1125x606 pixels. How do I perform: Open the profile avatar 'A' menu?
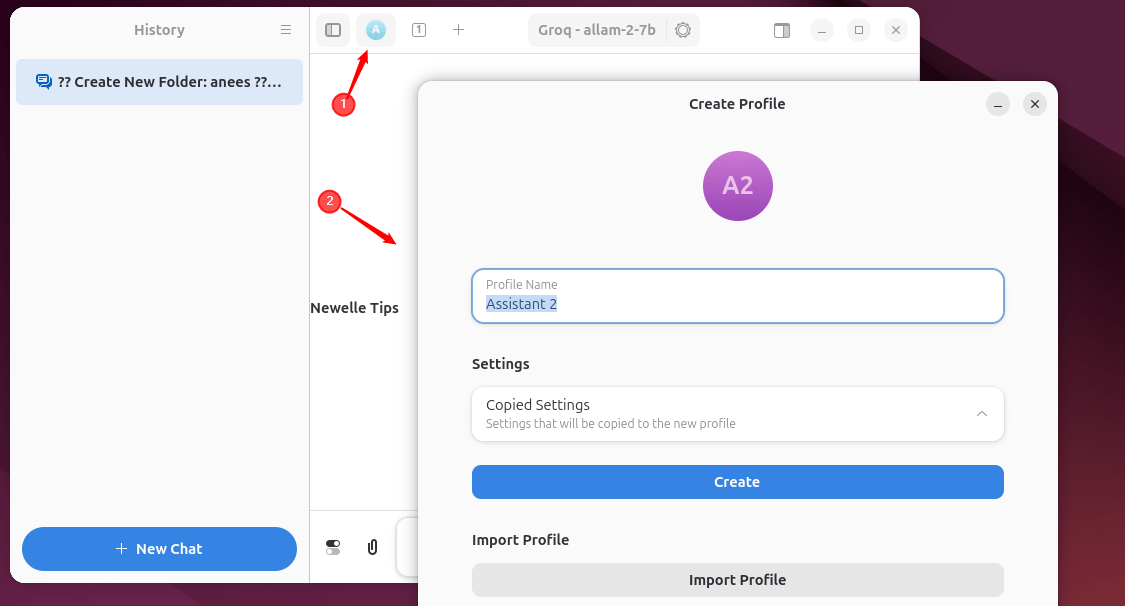point(376,30)
